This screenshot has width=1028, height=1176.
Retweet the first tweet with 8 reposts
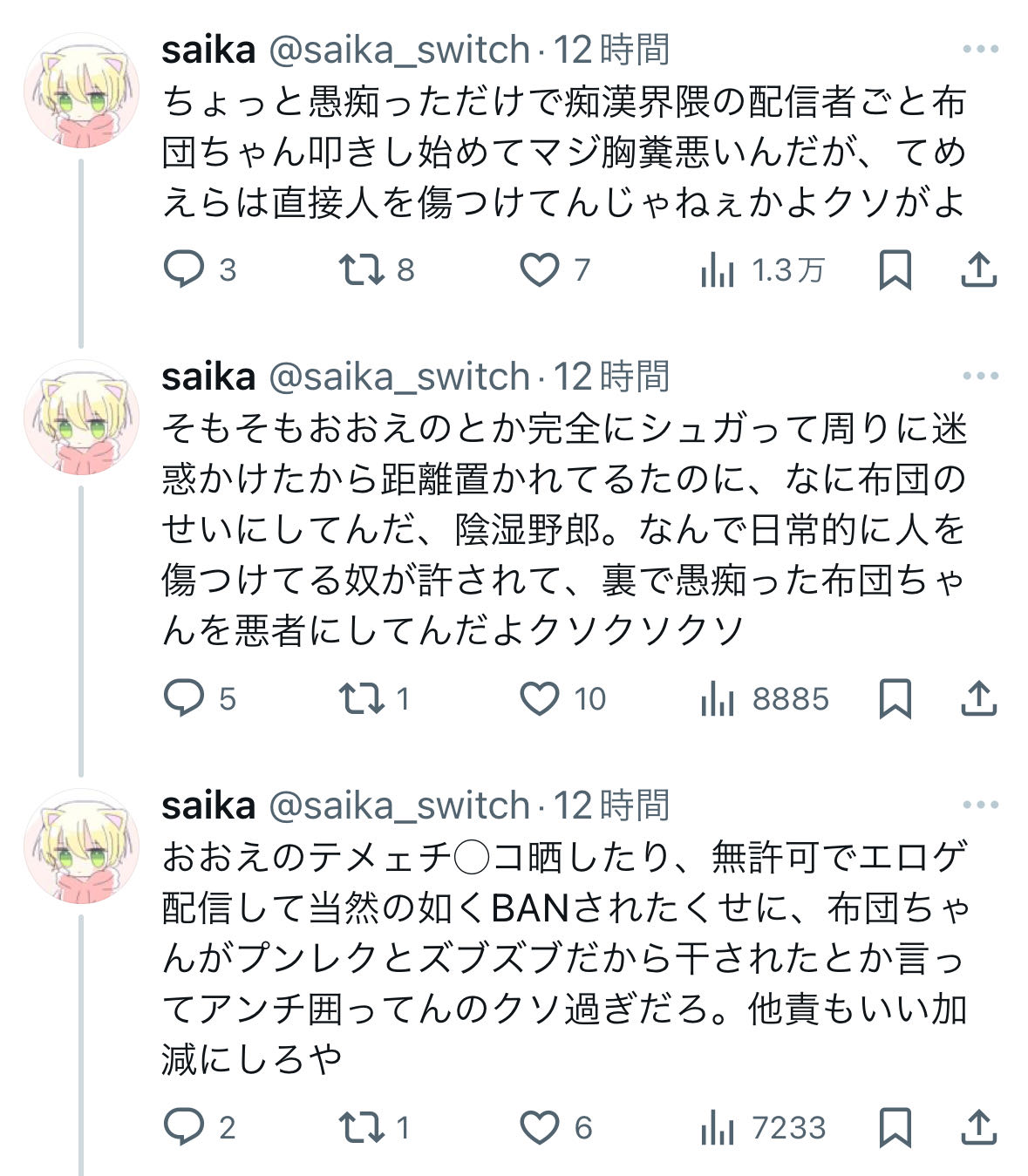[362, 270]
